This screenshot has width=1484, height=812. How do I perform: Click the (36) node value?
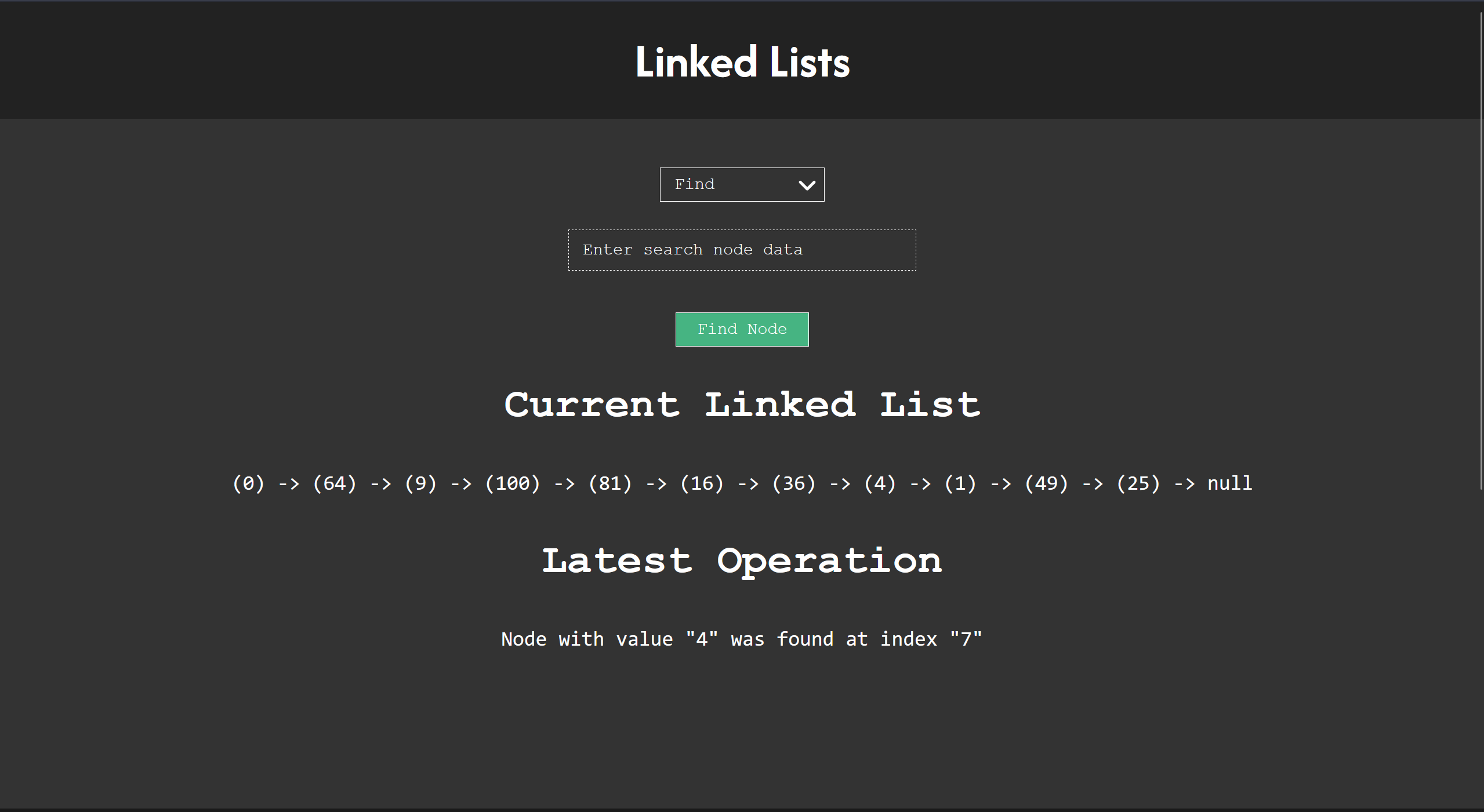(792, 483)
